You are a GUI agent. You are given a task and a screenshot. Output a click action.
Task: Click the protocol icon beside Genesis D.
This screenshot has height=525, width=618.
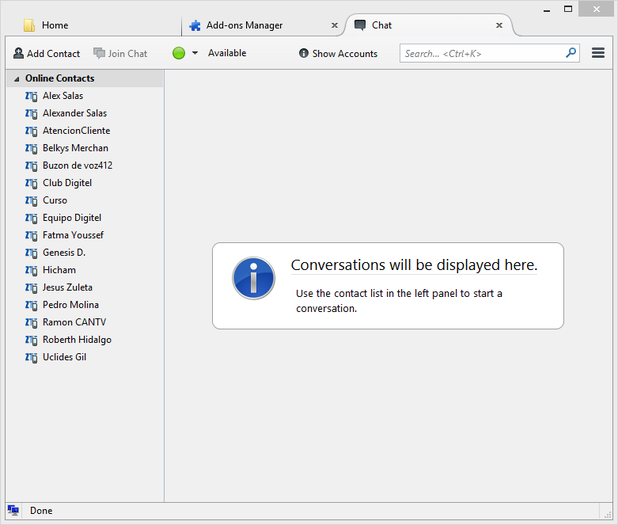pyautogui.click(x=31, y=253)
